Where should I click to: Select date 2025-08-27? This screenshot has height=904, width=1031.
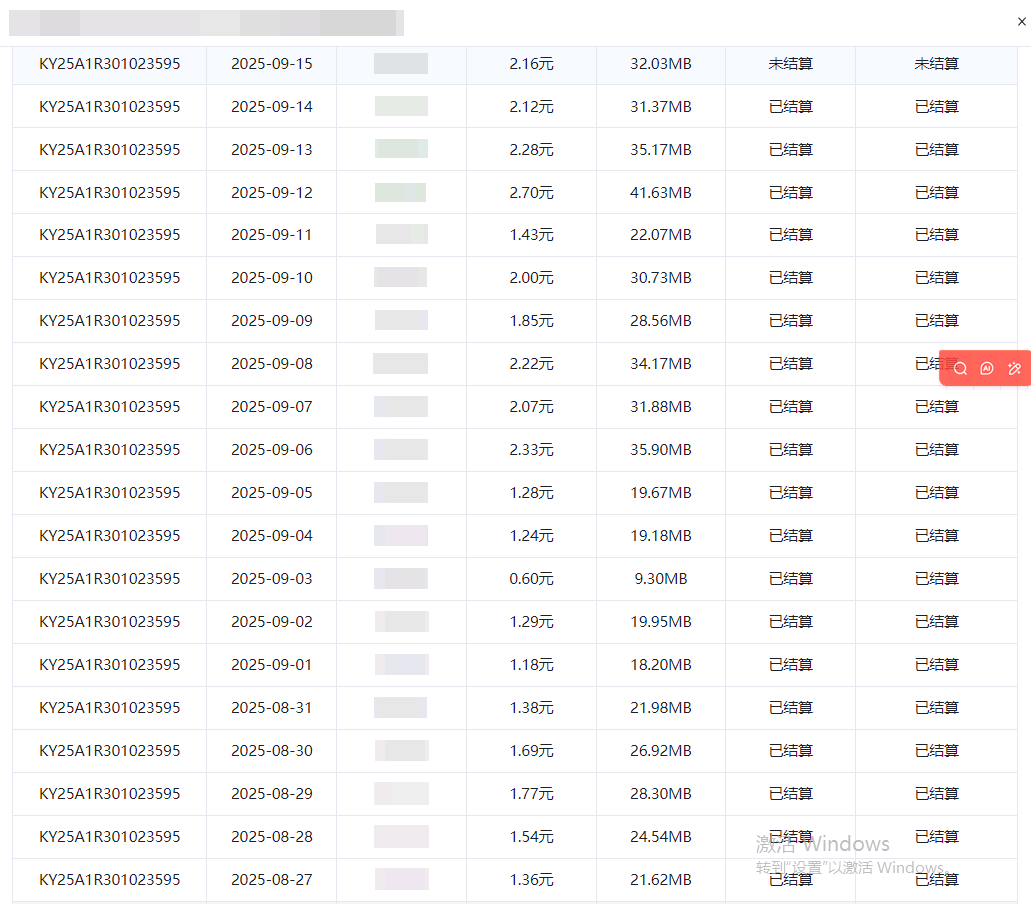[272, 880]
